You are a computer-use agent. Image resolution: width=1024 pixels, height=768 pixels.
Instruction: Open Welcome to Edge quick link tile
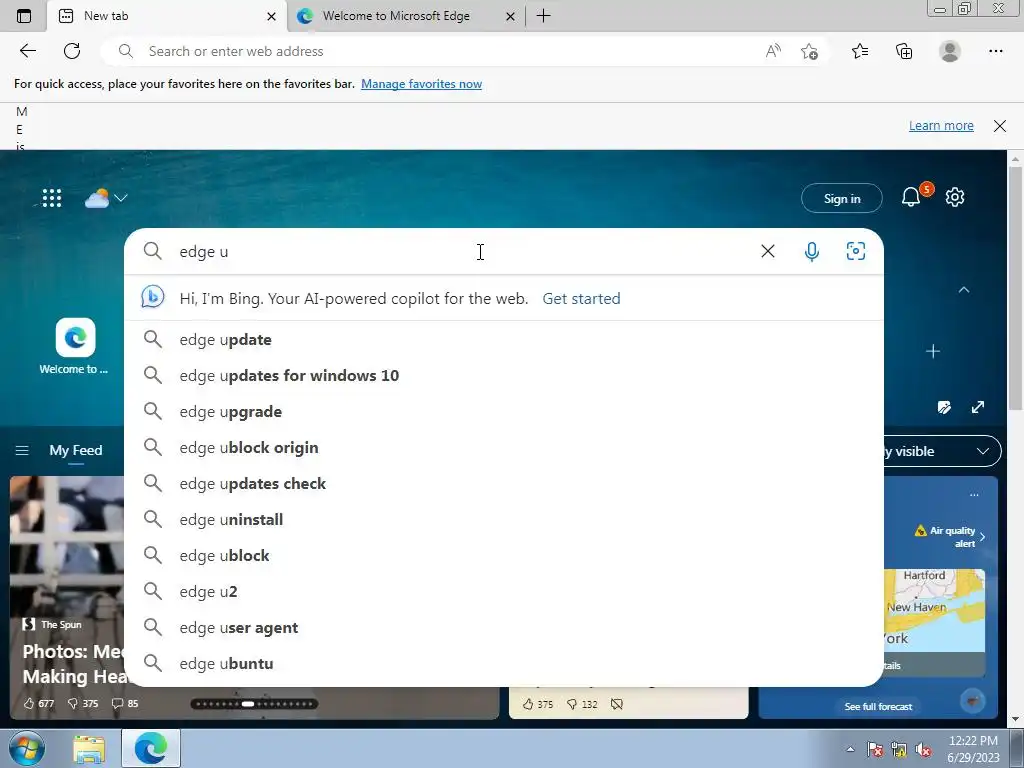[x=74, y=347]
